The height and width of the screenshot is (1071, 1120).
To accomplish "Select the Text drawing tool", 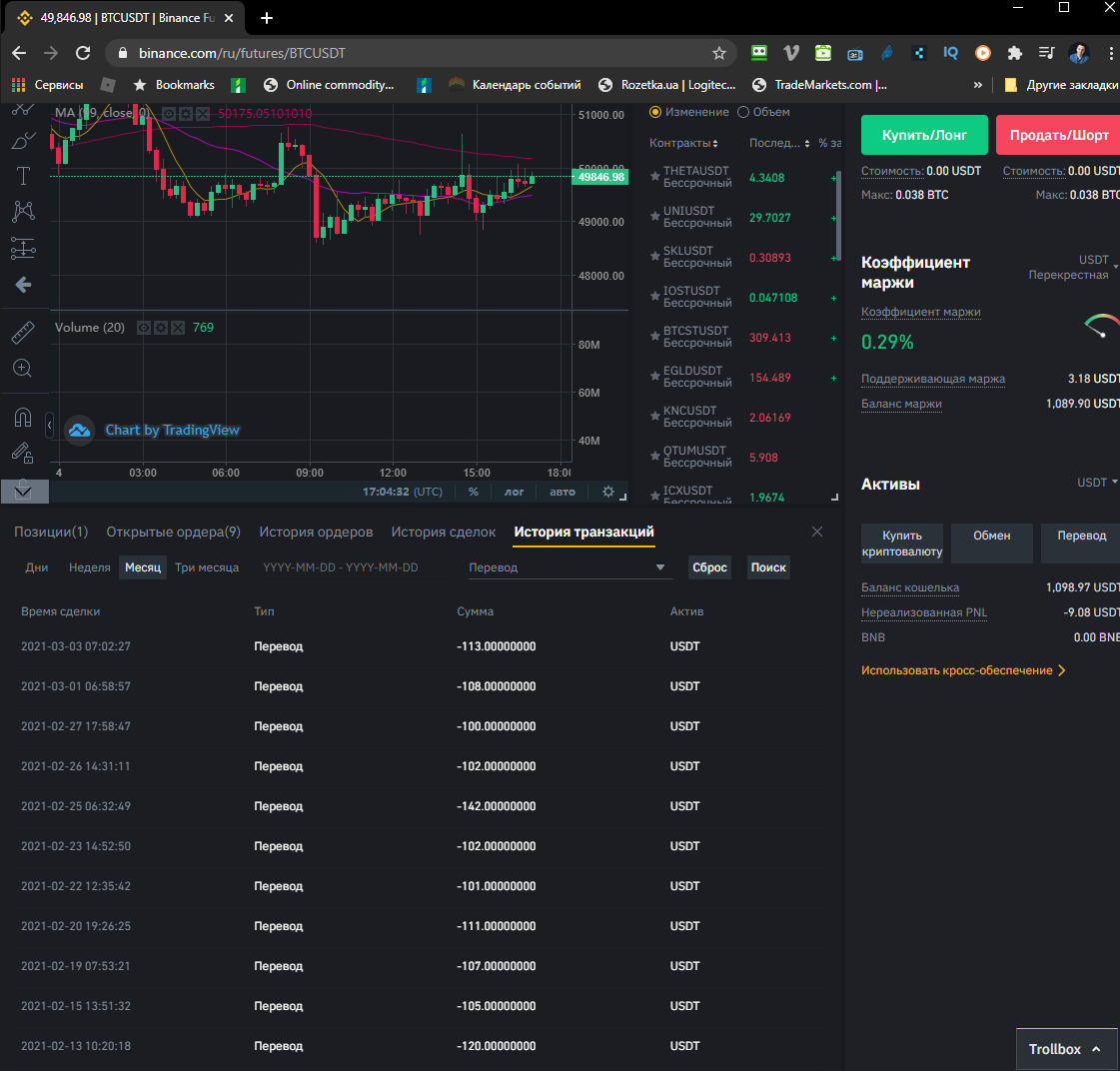I will [23, 175].
